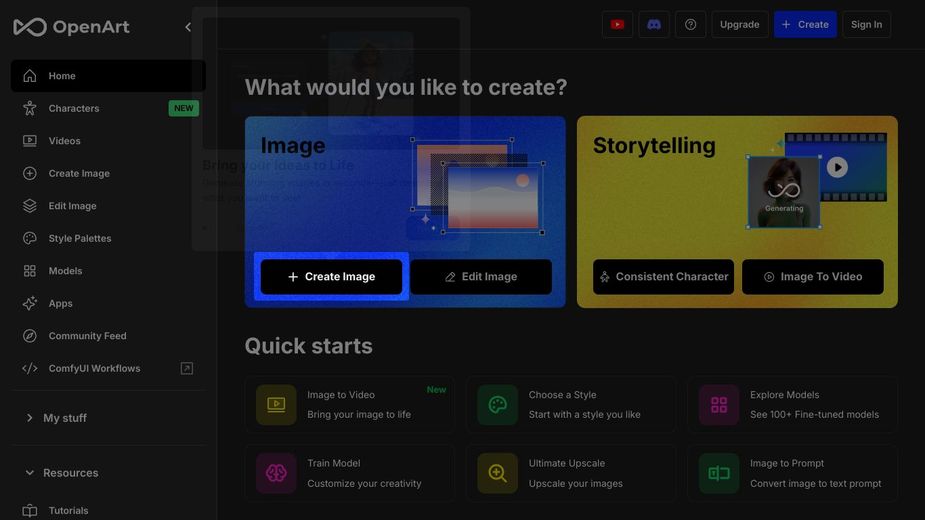Open the ComfyUI Workflows external link icon
This screenshot has width=925, height=520.
click(x=186, y=368)
